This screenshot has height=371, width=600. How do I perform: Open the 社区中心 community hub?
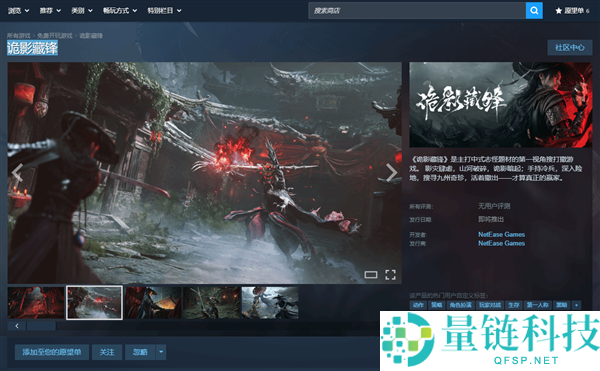[570, 47]
